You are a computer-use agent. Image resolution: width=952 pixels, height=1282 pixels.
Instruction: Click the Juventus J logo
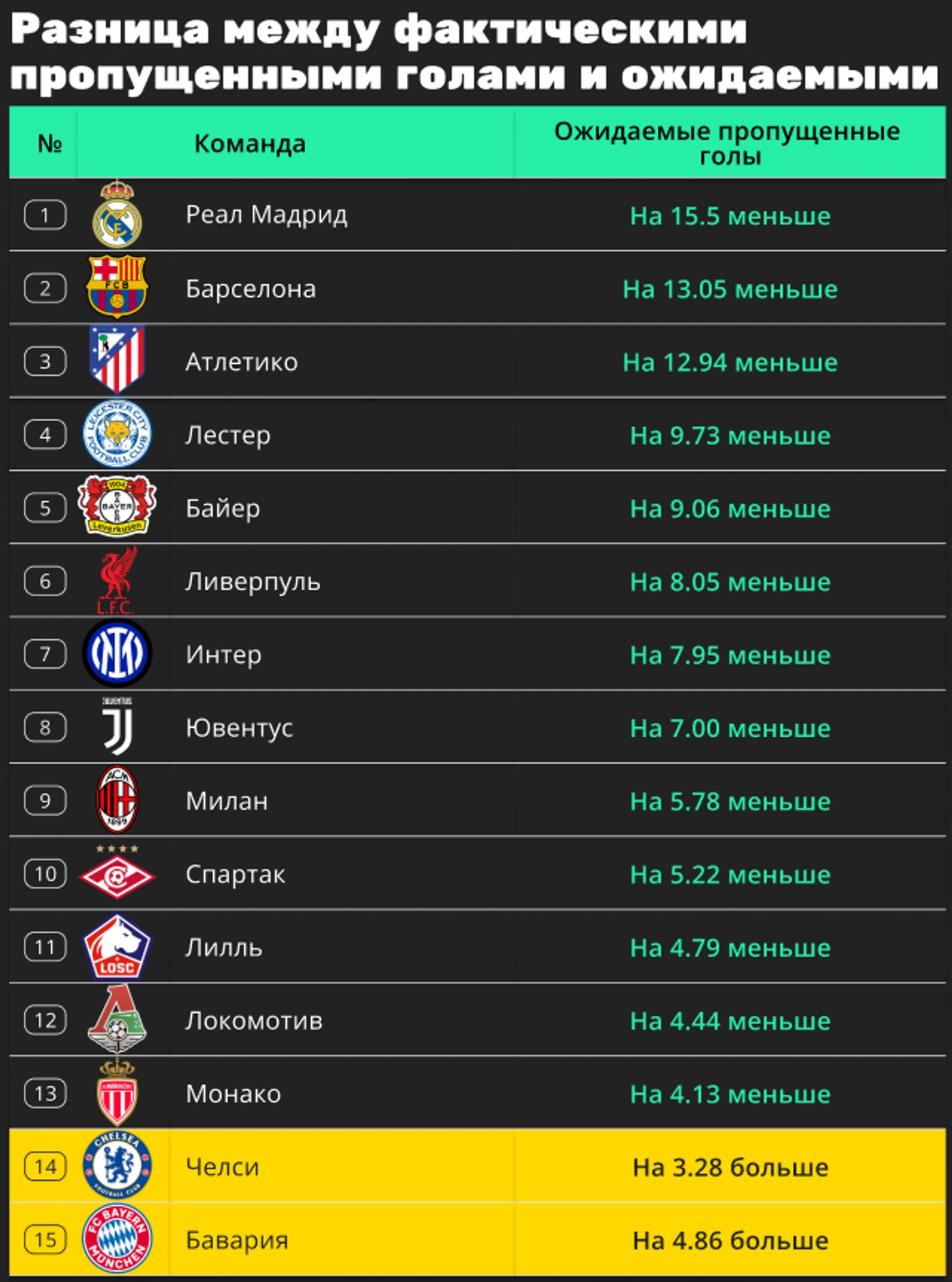pyautogui.click(x=117, y=726)
